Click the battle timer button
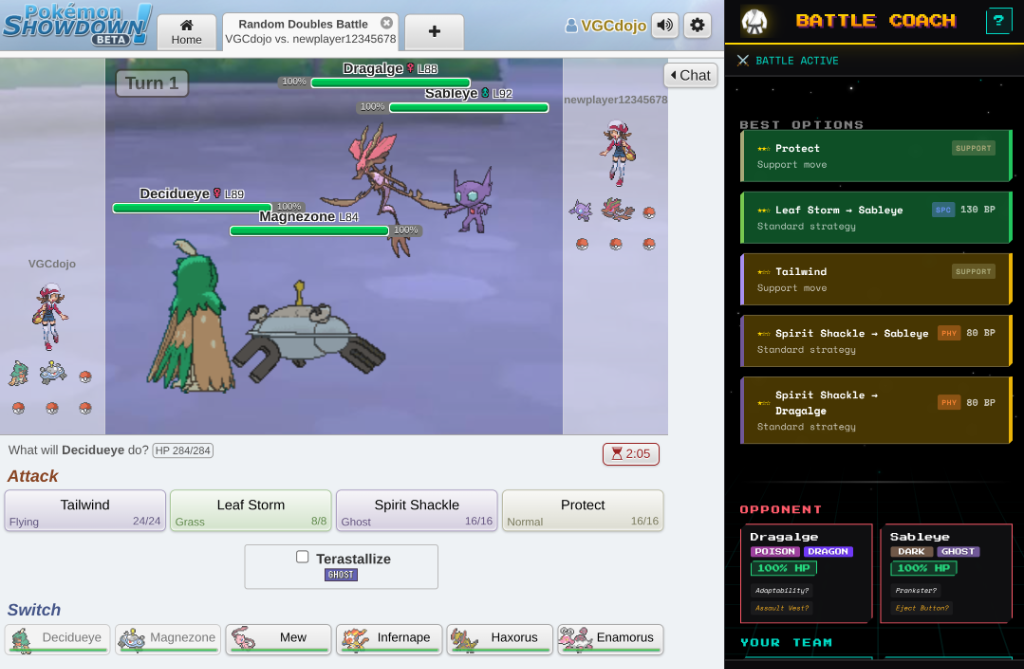 631,454
